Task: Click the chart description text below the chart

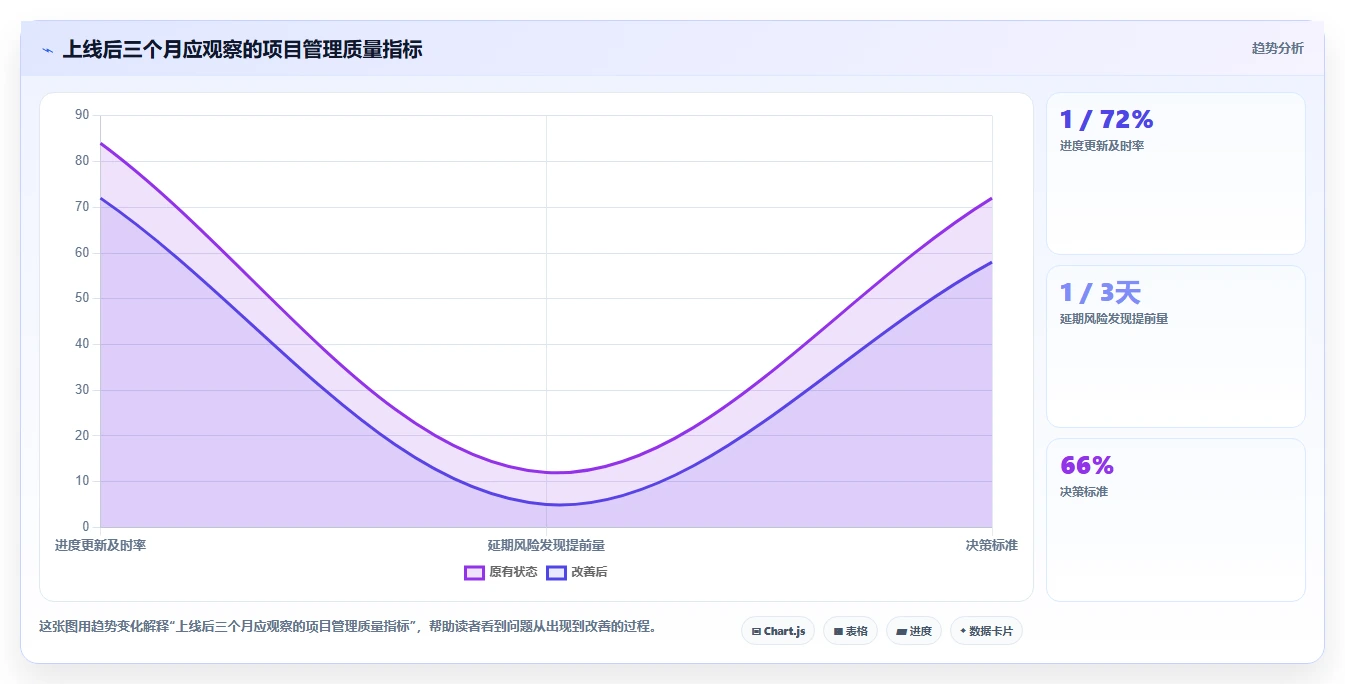Action: (347, 627)
